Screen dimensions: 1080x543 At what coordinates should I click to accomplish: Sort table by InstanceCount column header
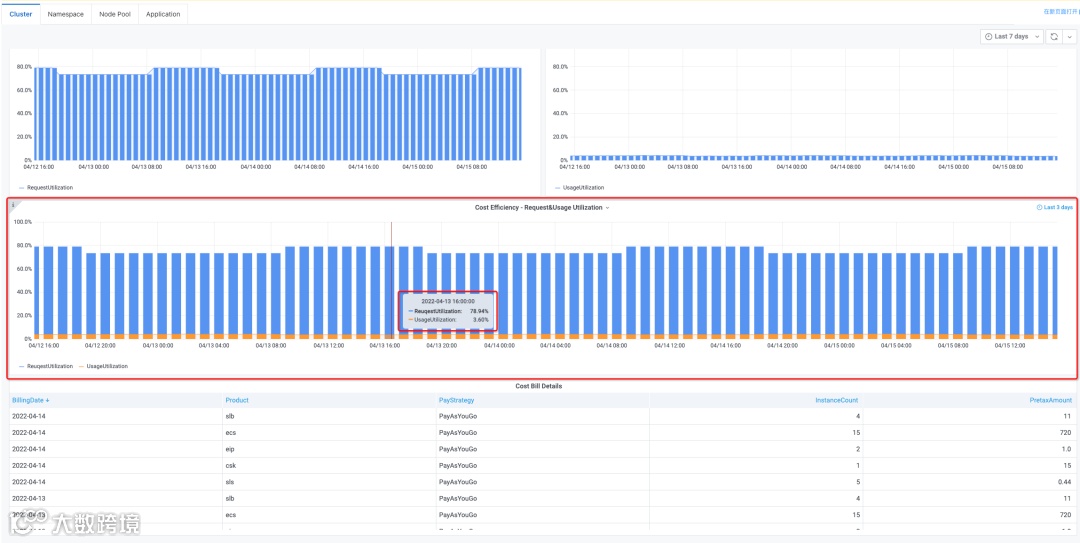coord(838,400)
